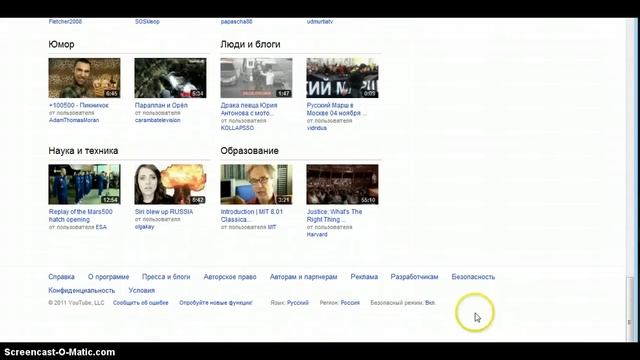Open the Люди и блоги category heading
The width and height of the screenshot is (640, 360).
click(x=250, y=44)
